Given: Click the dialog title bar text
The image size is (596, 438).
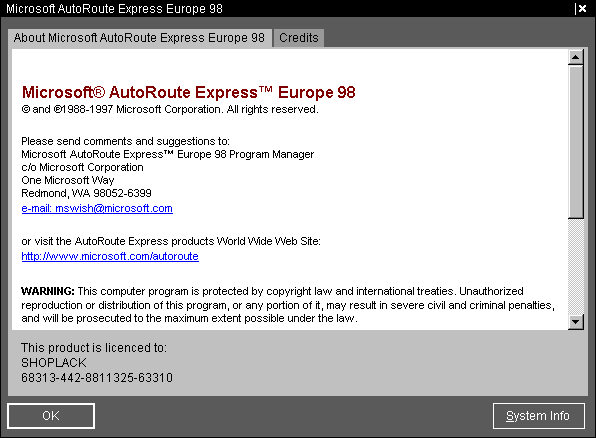Looking at the screenshot, I should point(114,8).
